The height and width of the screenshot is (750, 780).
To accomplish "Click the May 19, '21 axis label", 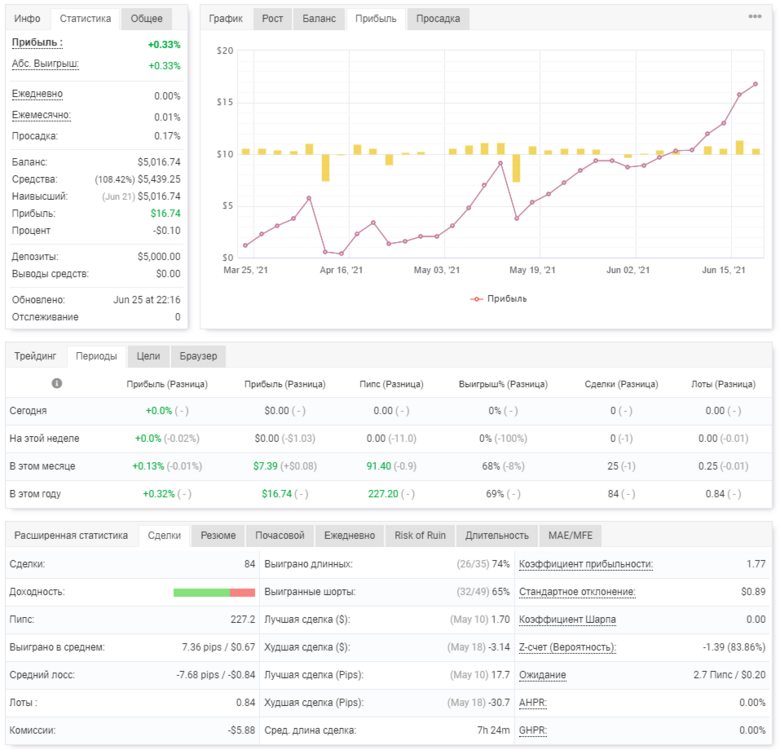I will coord(532,270).
